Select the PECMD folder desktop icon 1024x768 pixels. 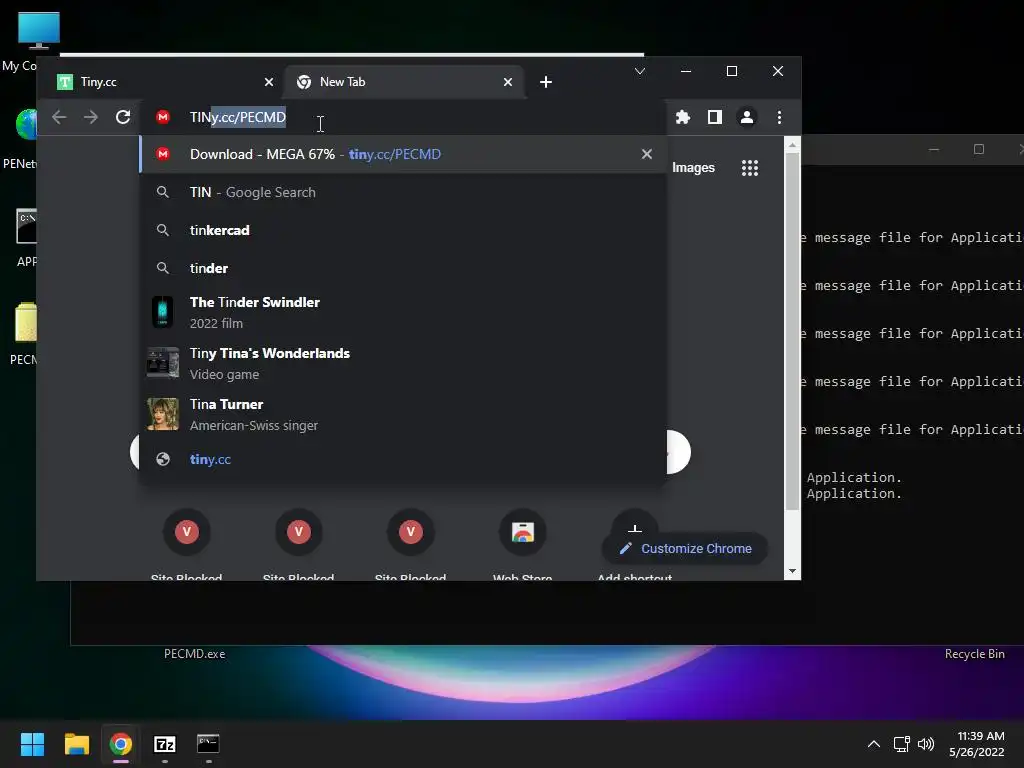[25, 322]
